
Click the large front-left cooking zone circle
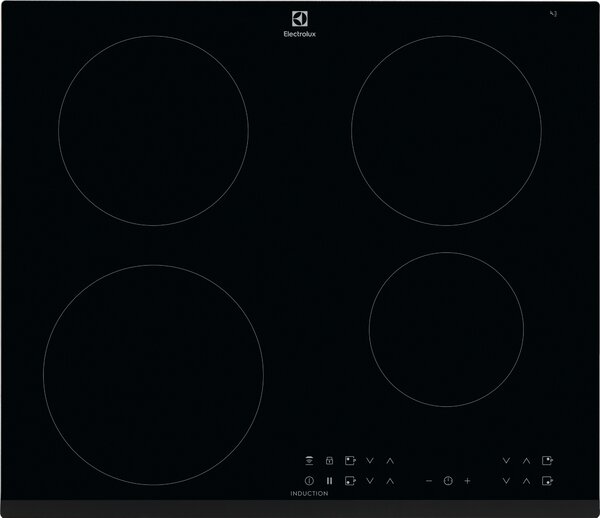(153, 375)
